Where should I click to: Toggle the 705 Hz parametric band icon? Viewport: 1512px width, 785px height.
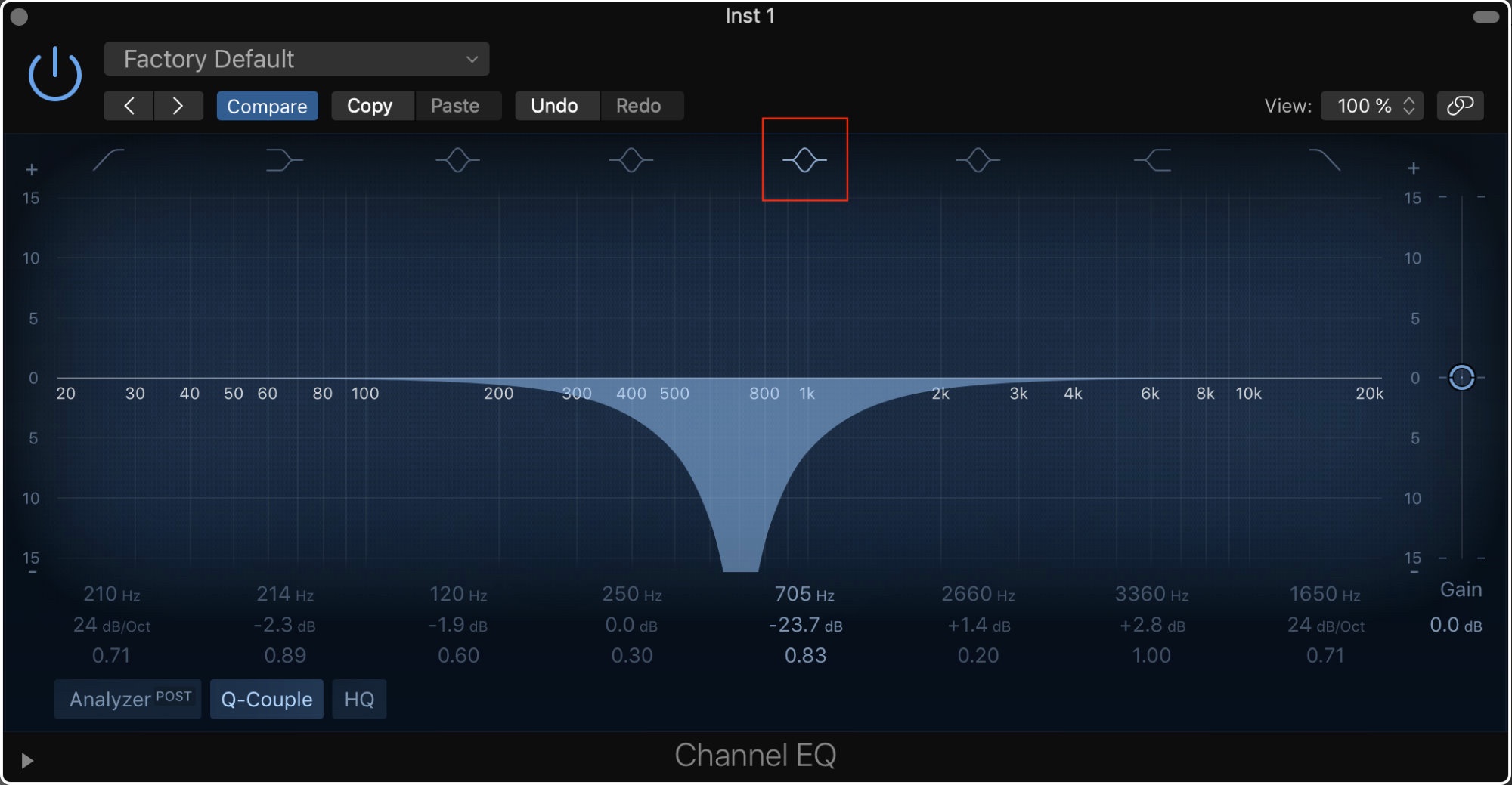804,160
